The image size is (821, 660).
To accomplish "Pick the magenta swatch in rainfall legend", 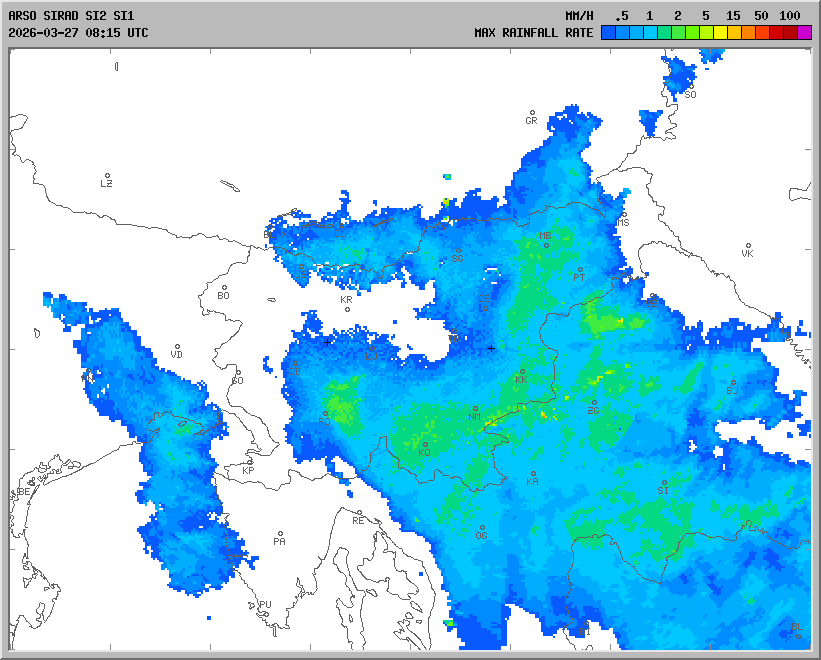I will [805, 32].
